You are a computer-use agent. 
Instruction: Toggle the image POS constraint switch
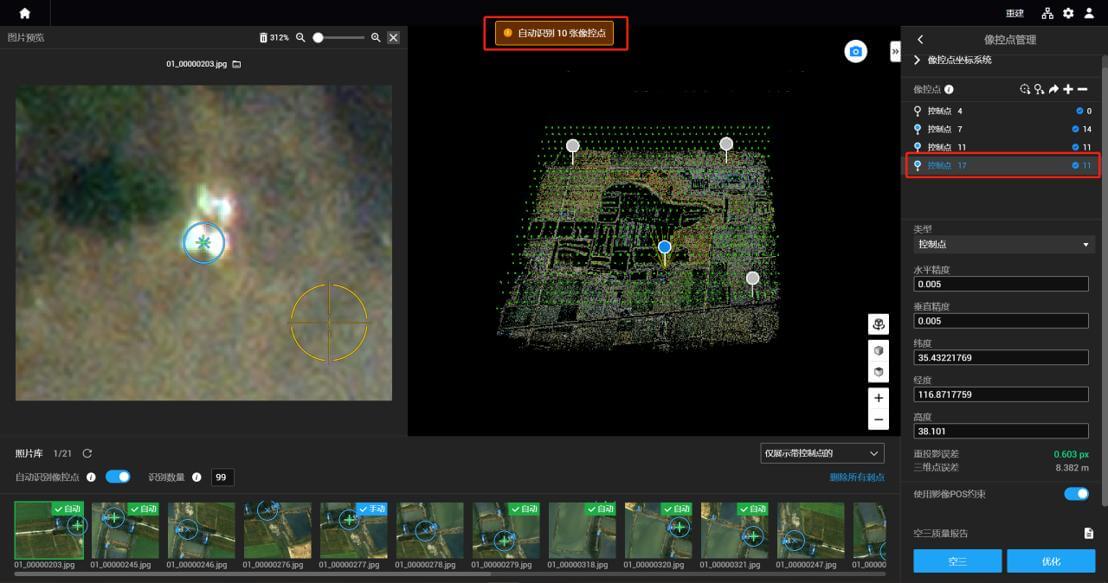click(x=1076, y=494)
